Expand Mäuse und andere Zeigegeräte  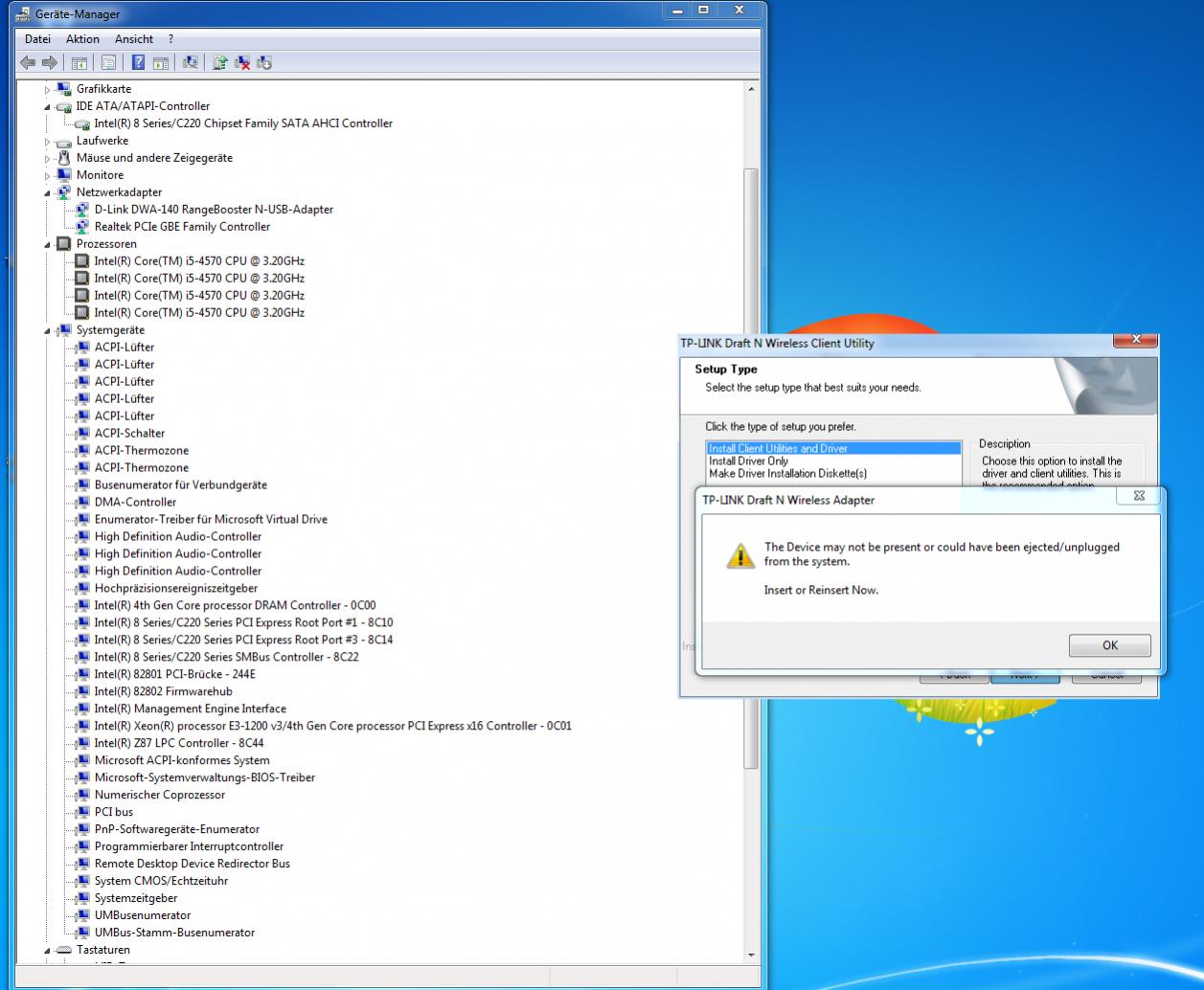pos(47,158)
